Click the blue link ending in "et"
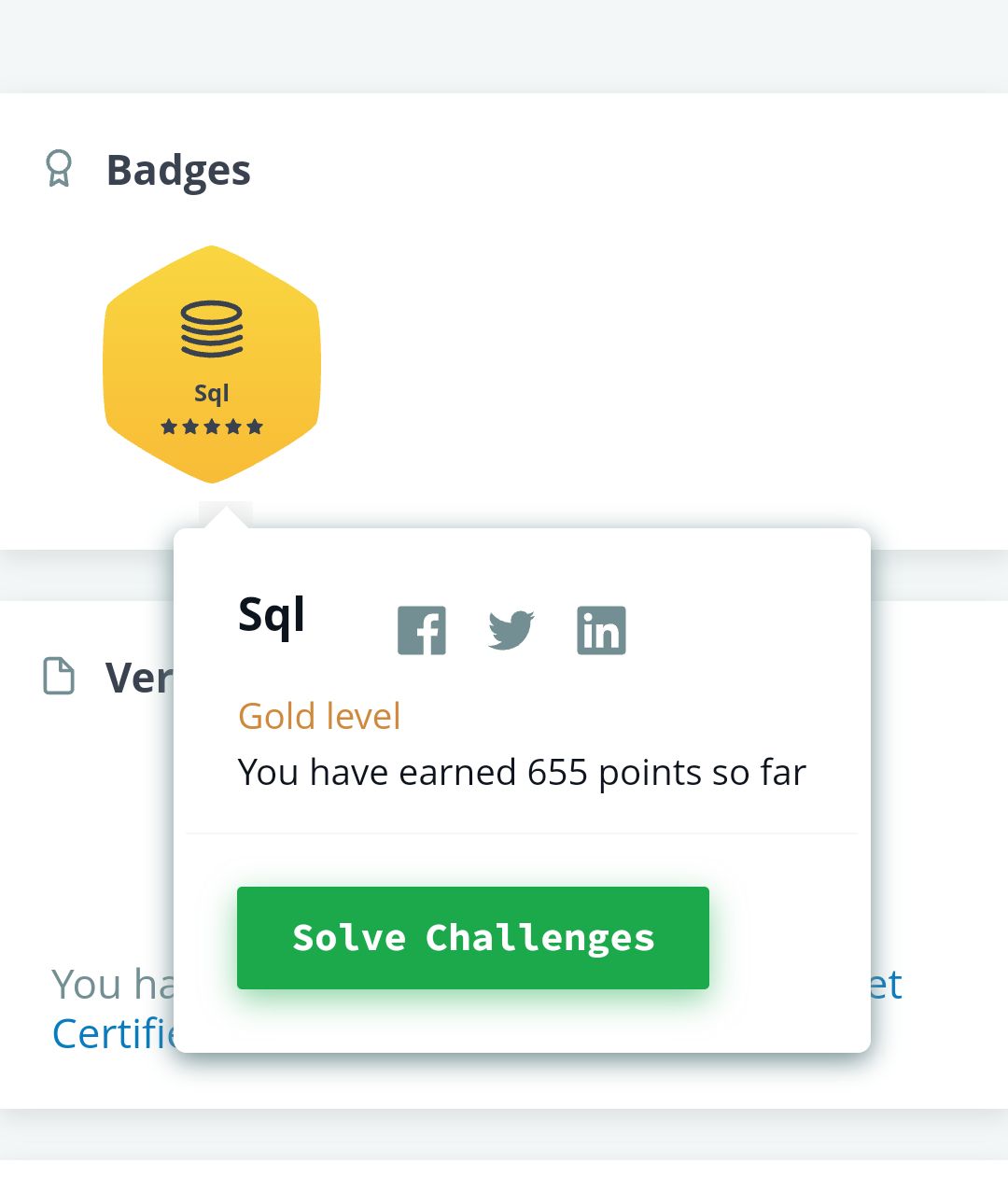 coord(886,985)
